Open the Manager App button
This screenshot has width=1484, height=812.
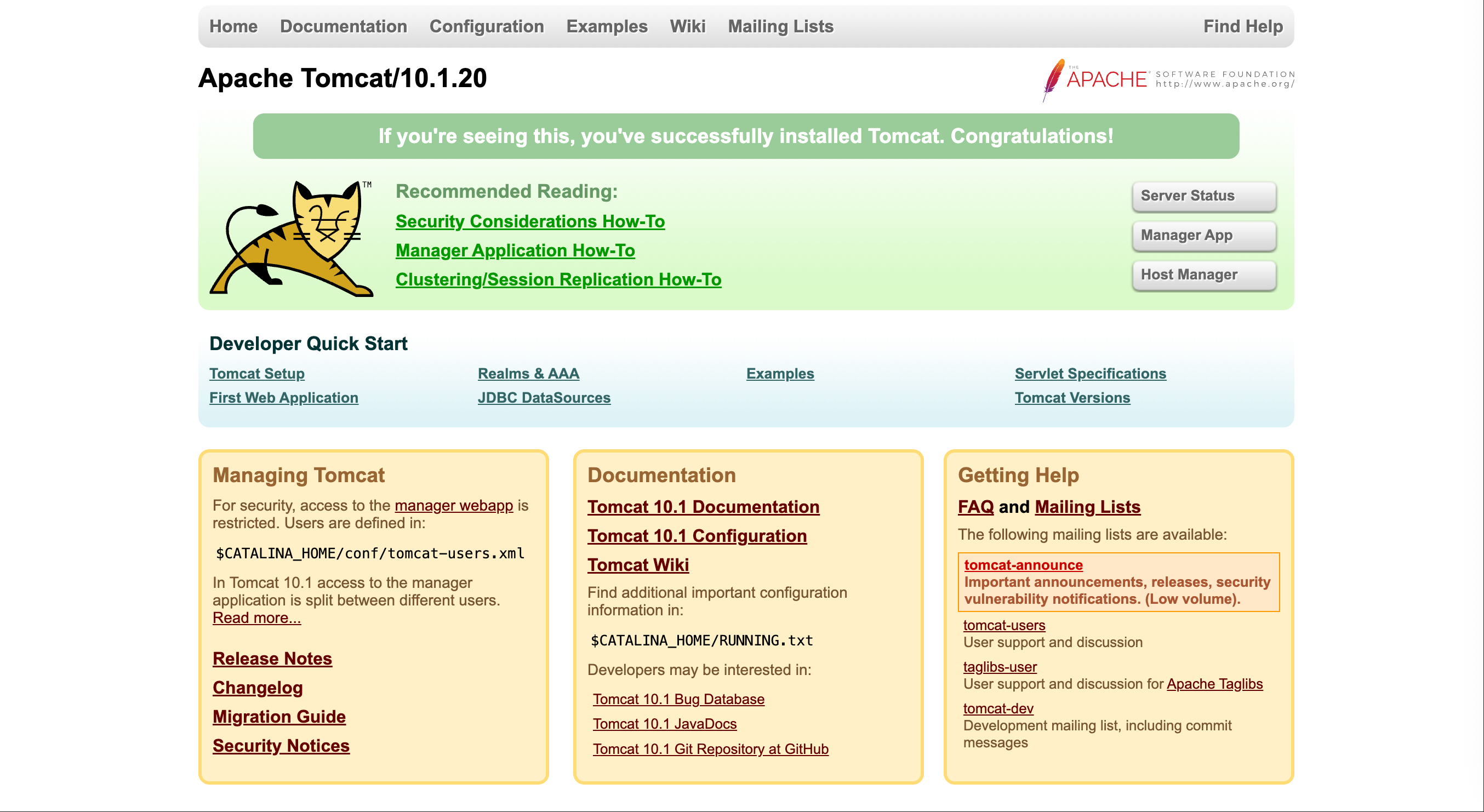(1203, 236)
